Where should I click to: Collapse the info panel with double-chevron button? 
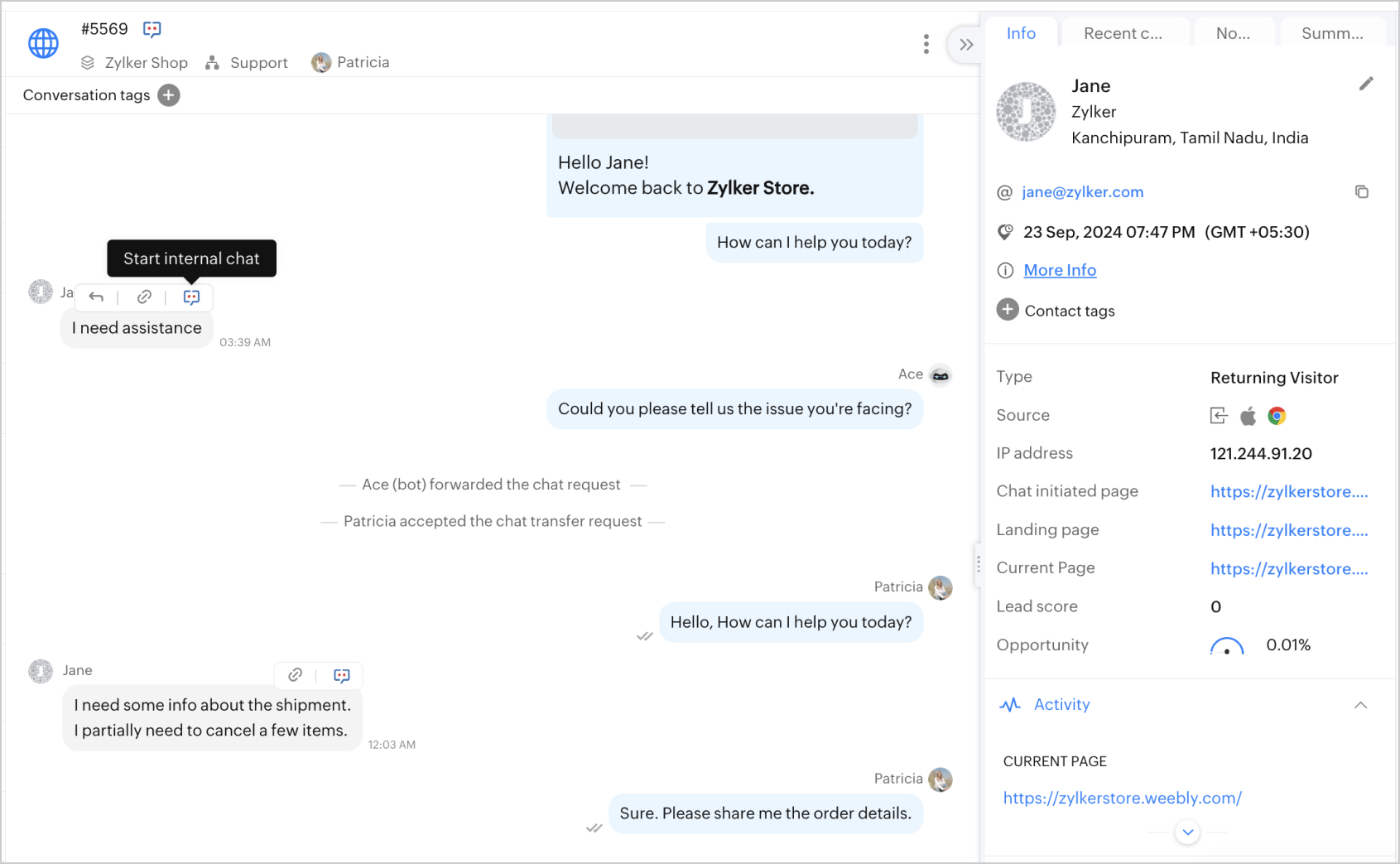click(965, 45)
